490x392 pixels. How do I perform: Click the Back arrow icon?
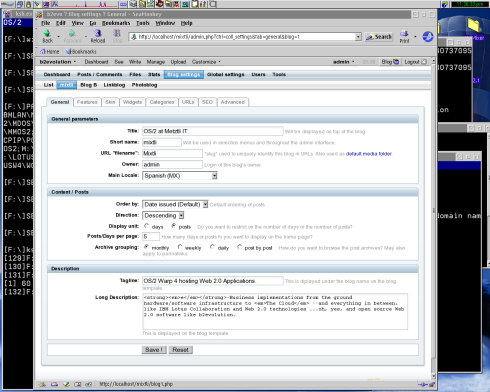tap(47, 33)
